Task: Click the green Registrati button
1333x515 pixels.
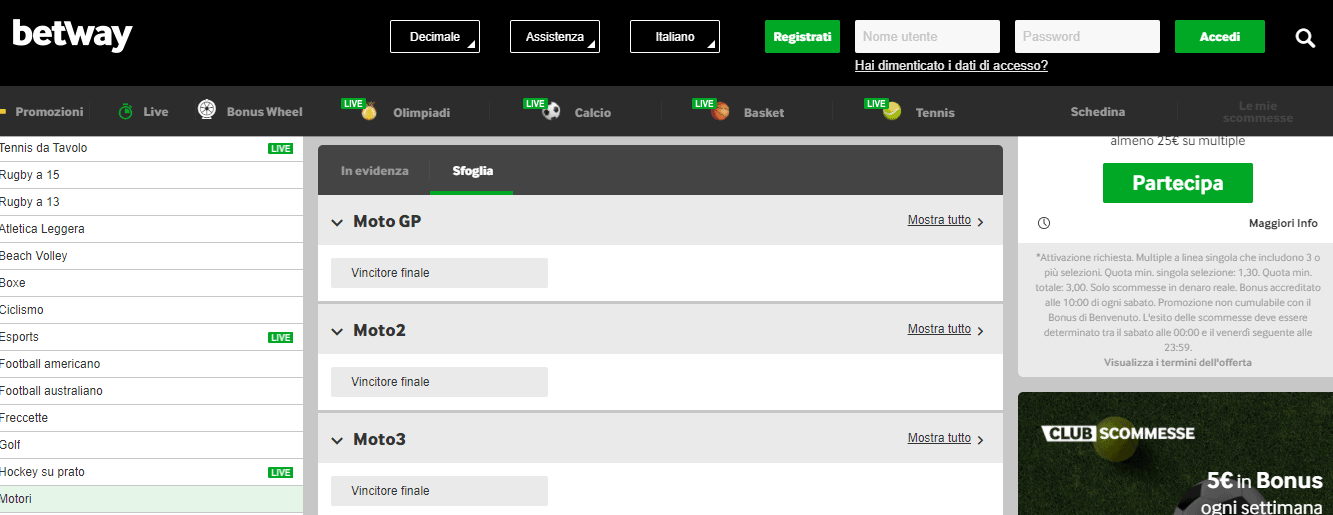Action: coord(802,36)
